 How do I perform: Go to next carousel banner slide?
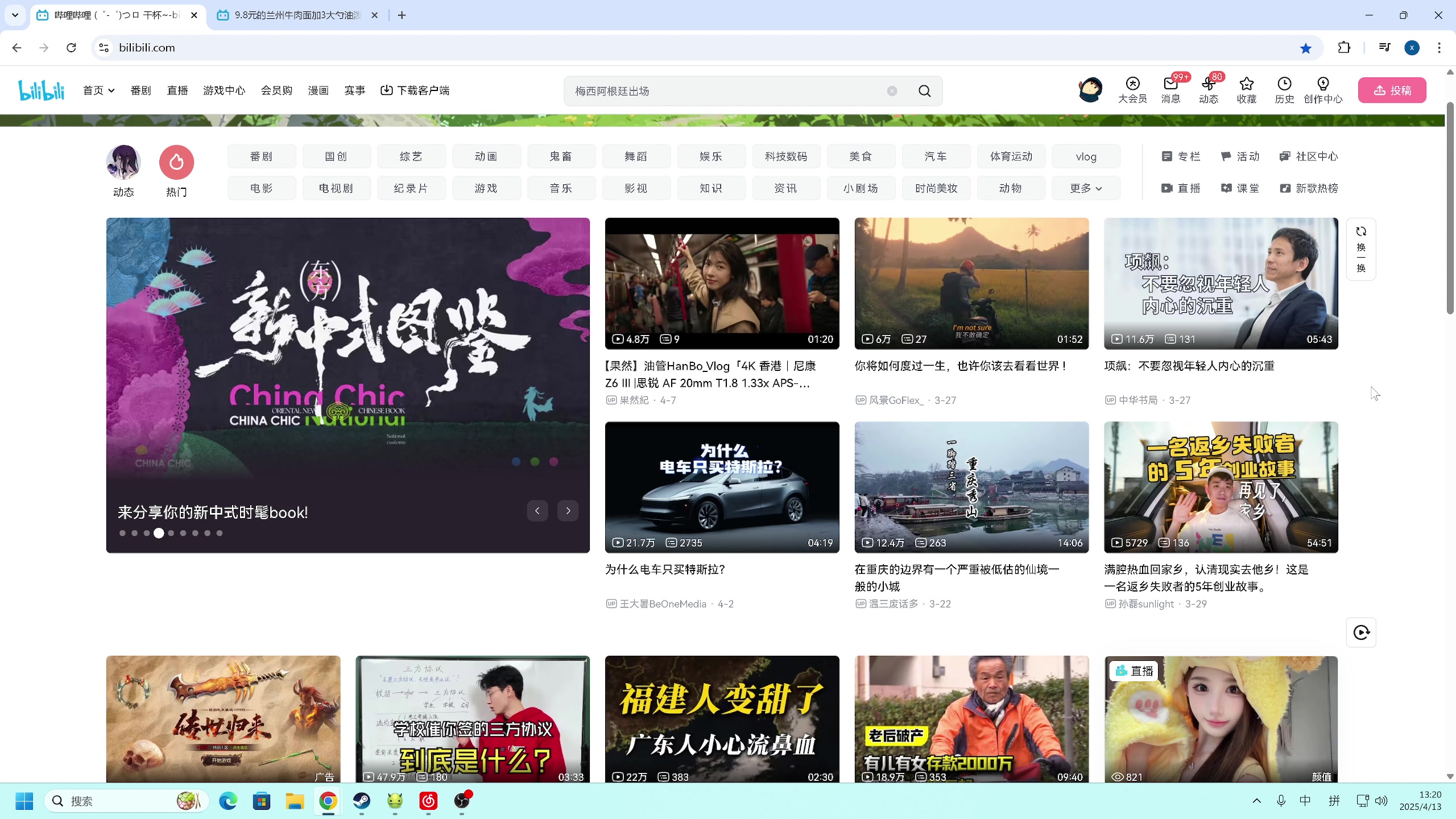pyautogui.click(x=568, y=511)
